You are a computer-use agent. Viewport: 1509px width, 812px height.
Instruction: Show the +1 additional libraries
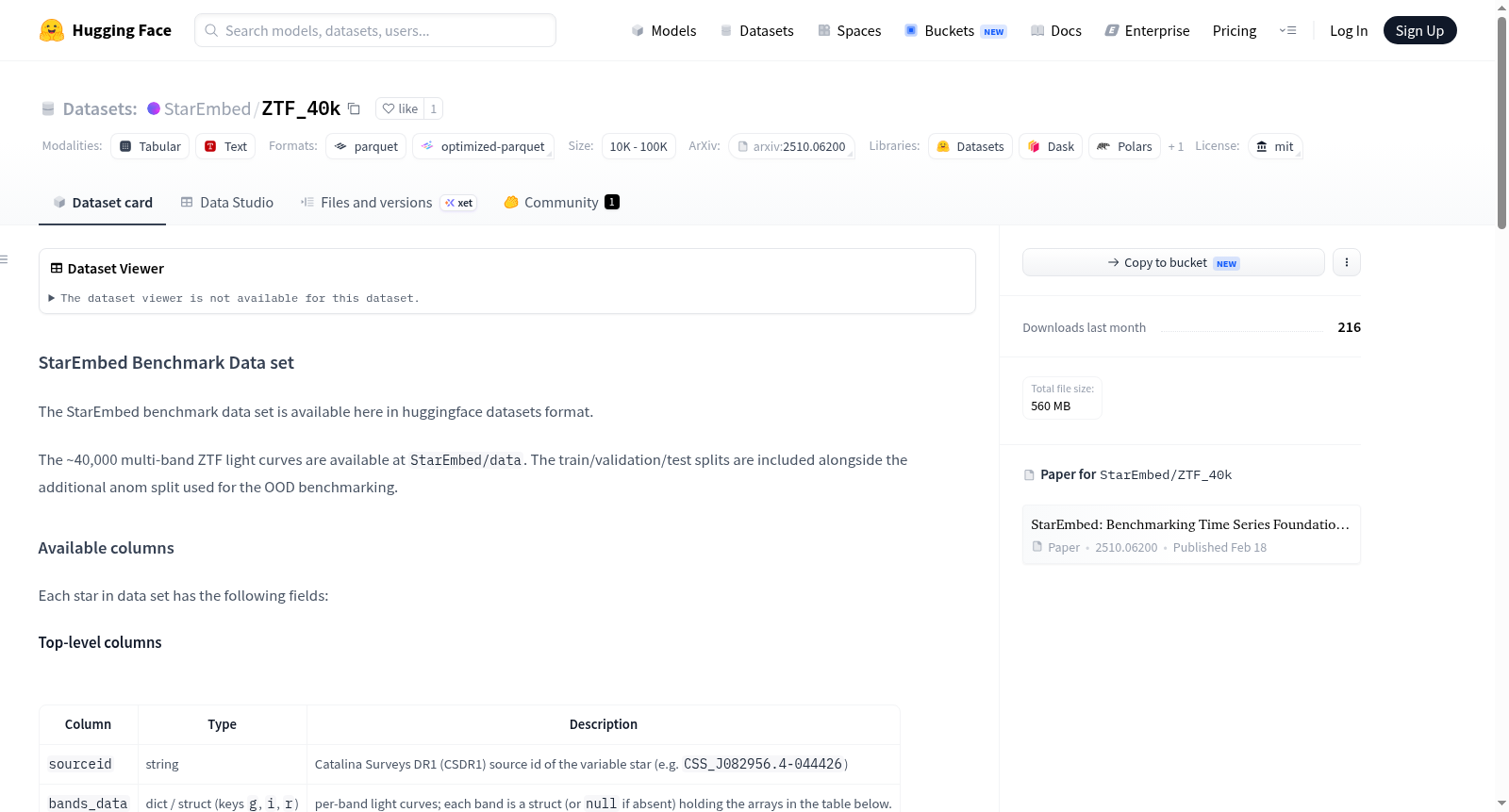[1176, 146]
